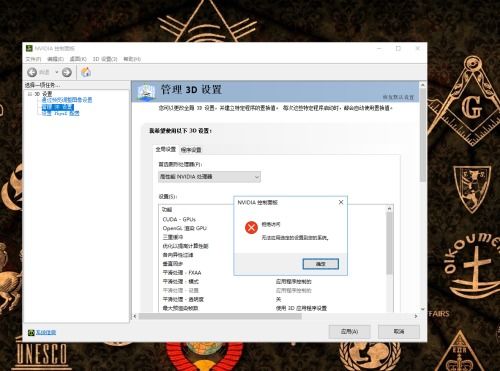Viewport: 500px width, 371px height.
Task: Click the main panel vertical scrollbar thumb
Action: click(423, 135)
